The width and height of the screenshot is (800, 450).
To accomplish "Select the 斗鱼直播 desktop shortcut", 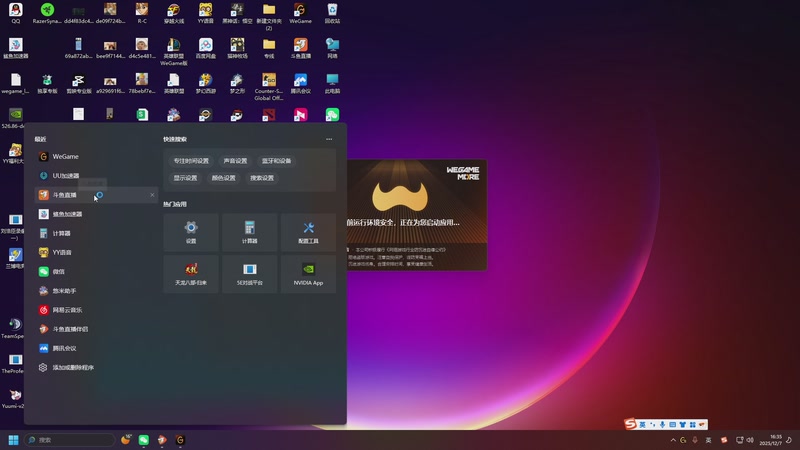I will (301, 48).
